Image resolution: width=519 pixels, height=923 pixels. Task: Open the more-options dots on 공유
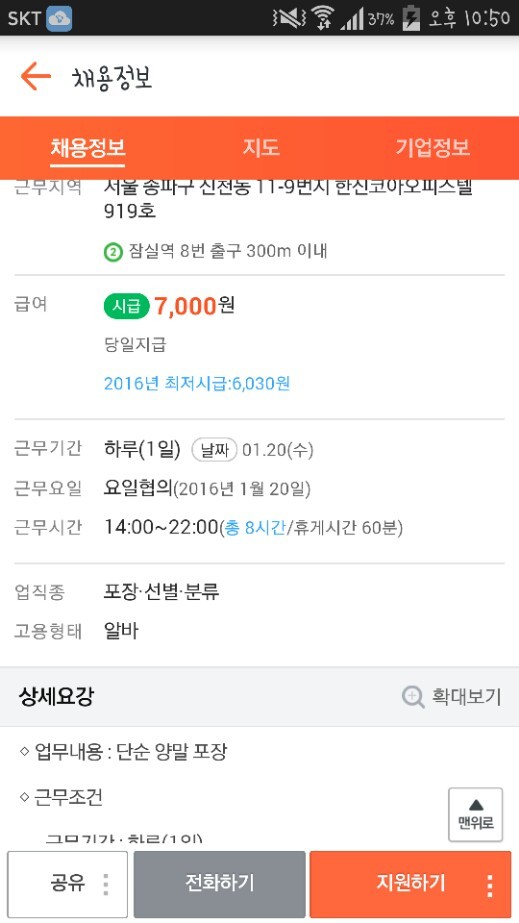105,884
